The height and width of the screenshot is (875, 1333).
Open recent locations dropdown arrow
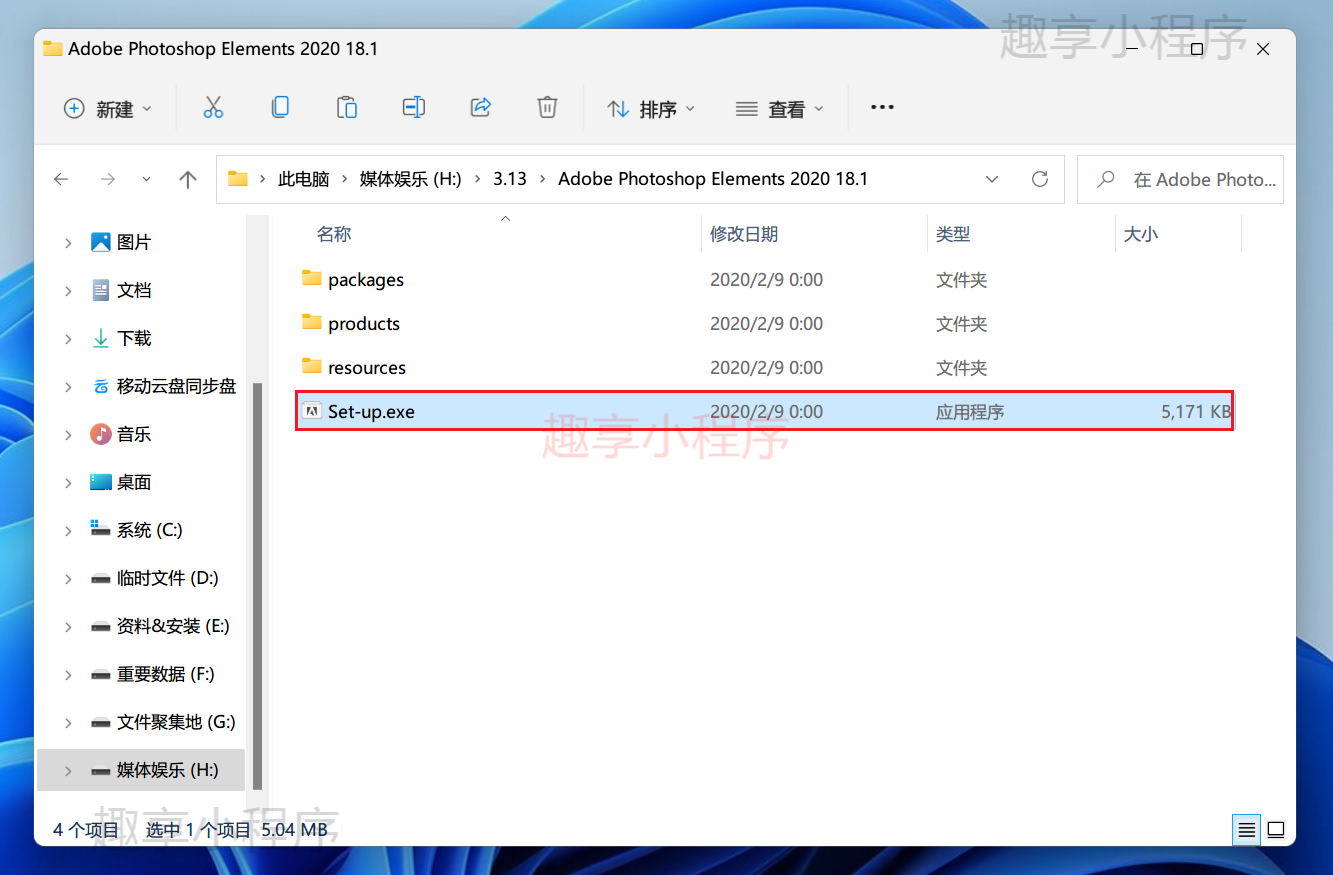click(147, 179)
